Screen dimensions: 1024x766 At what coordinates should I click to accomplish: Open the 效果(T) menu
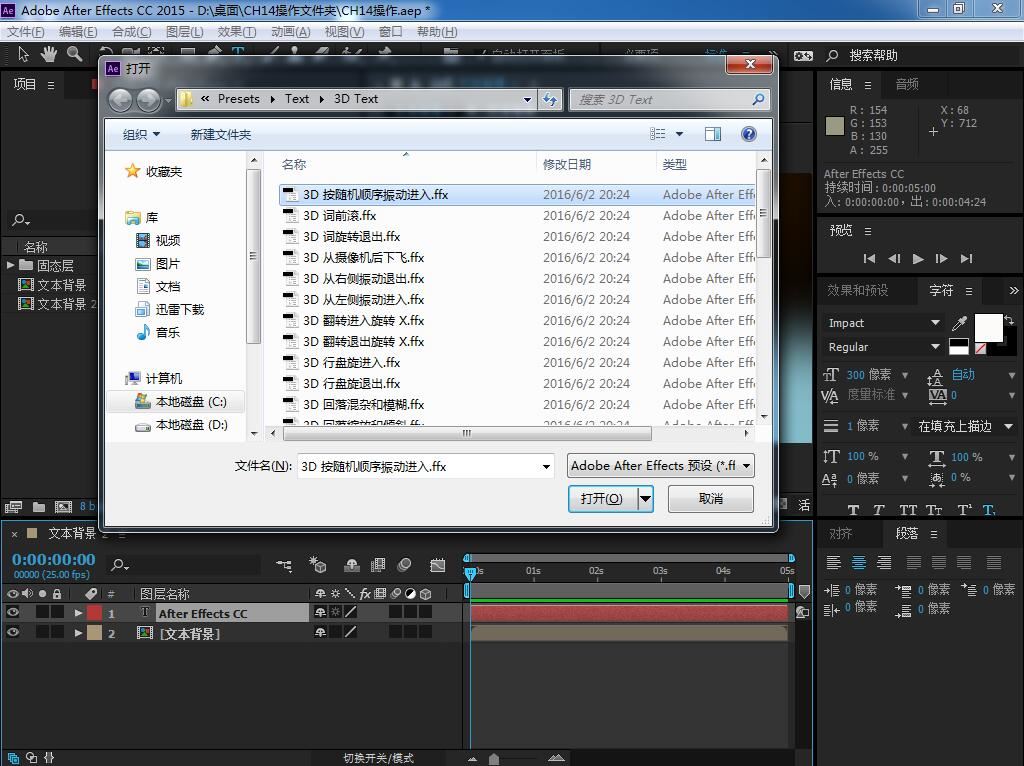click(236, 32)
